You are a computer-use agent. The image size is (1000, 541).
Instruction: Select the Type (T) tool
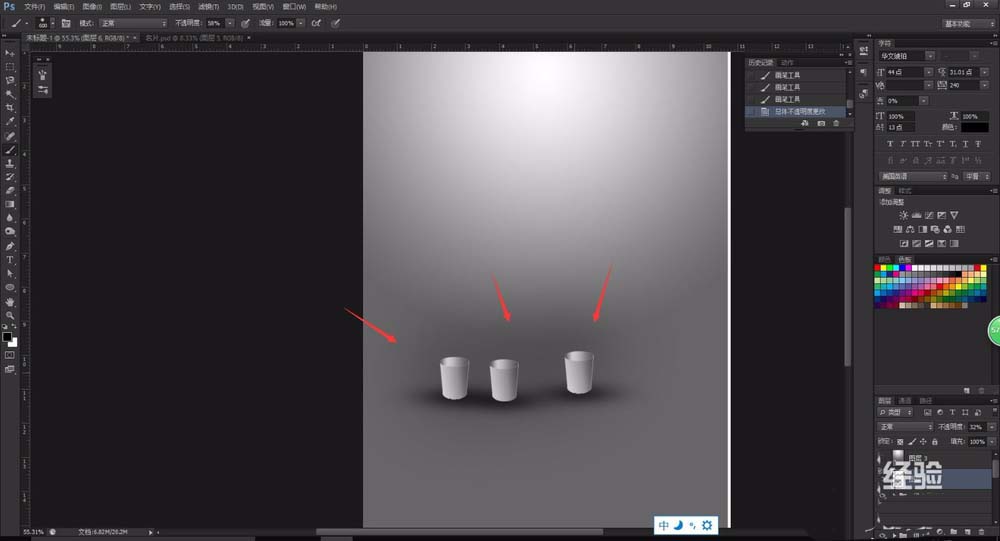pos(10,260)
